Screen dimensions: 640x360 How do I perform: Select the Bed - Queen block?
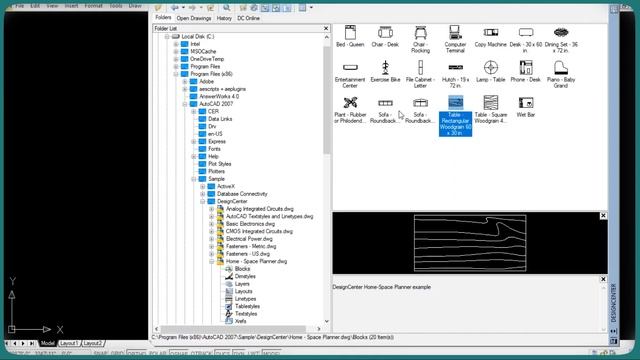350,36
